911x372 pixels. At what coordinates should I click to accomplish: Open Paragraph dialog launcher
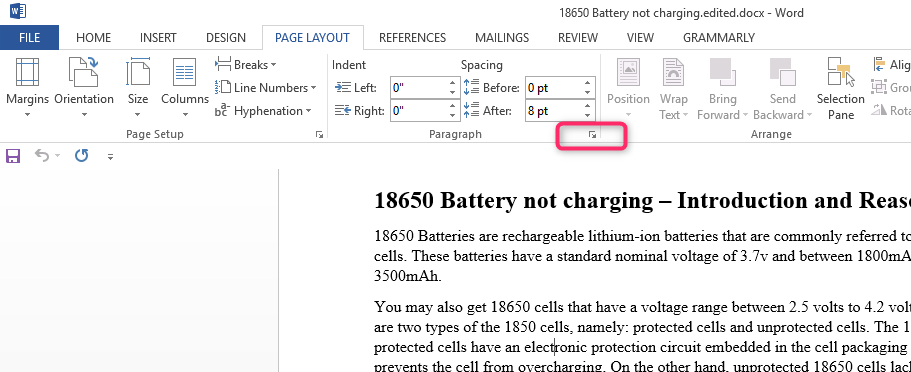coord(592,135)
